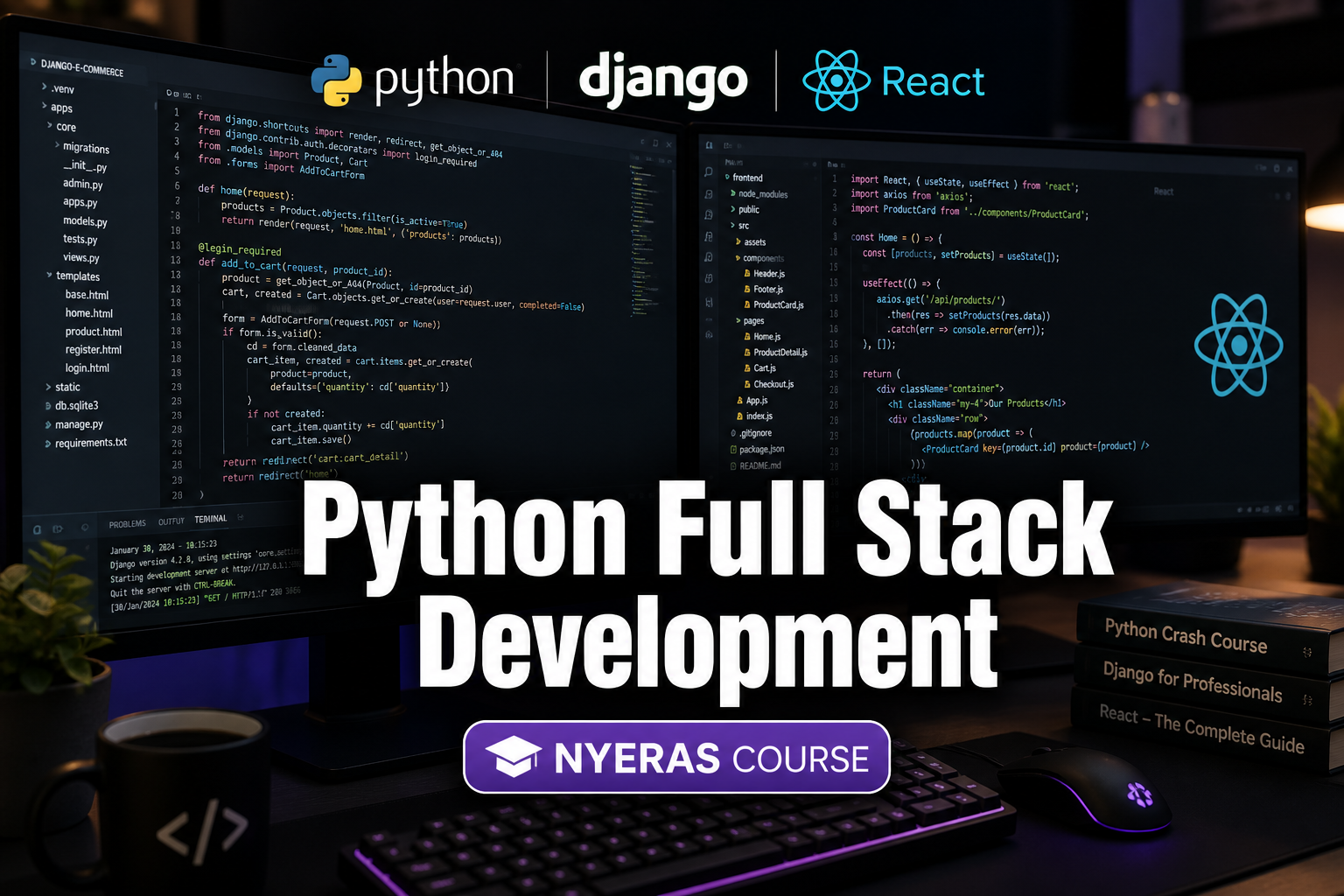Open App.js file
This screenshot has width=1344, height=896.
click(x=757, y=401)
